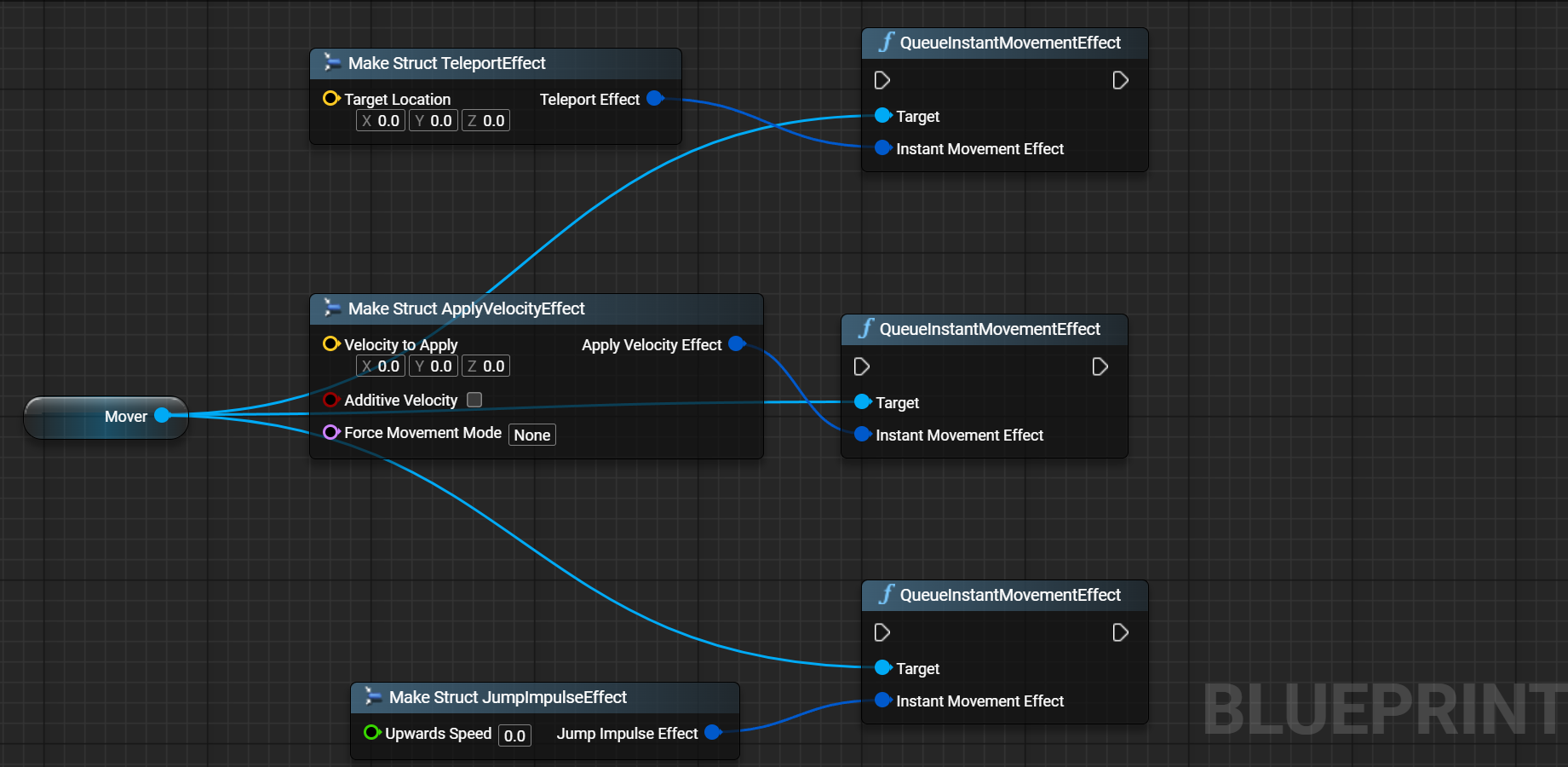Edit Velocity to Apply X value field
Image resolution: width=1568 pixels, height=767 pixels.
[x=381, y=366]
